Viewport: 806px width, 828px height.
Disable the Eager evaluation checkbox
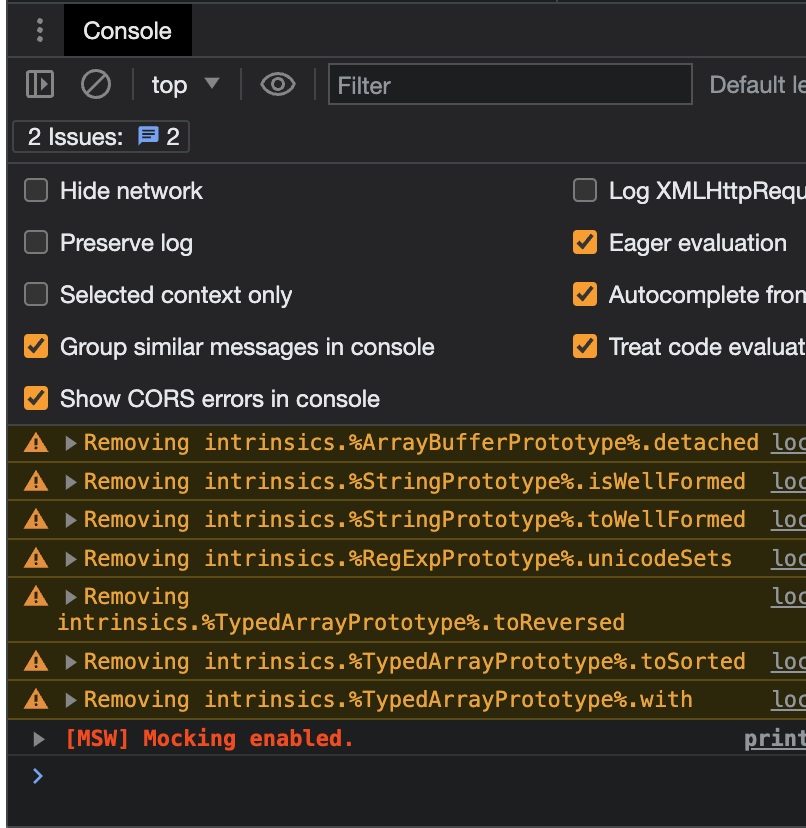click(x=585, y=243)
